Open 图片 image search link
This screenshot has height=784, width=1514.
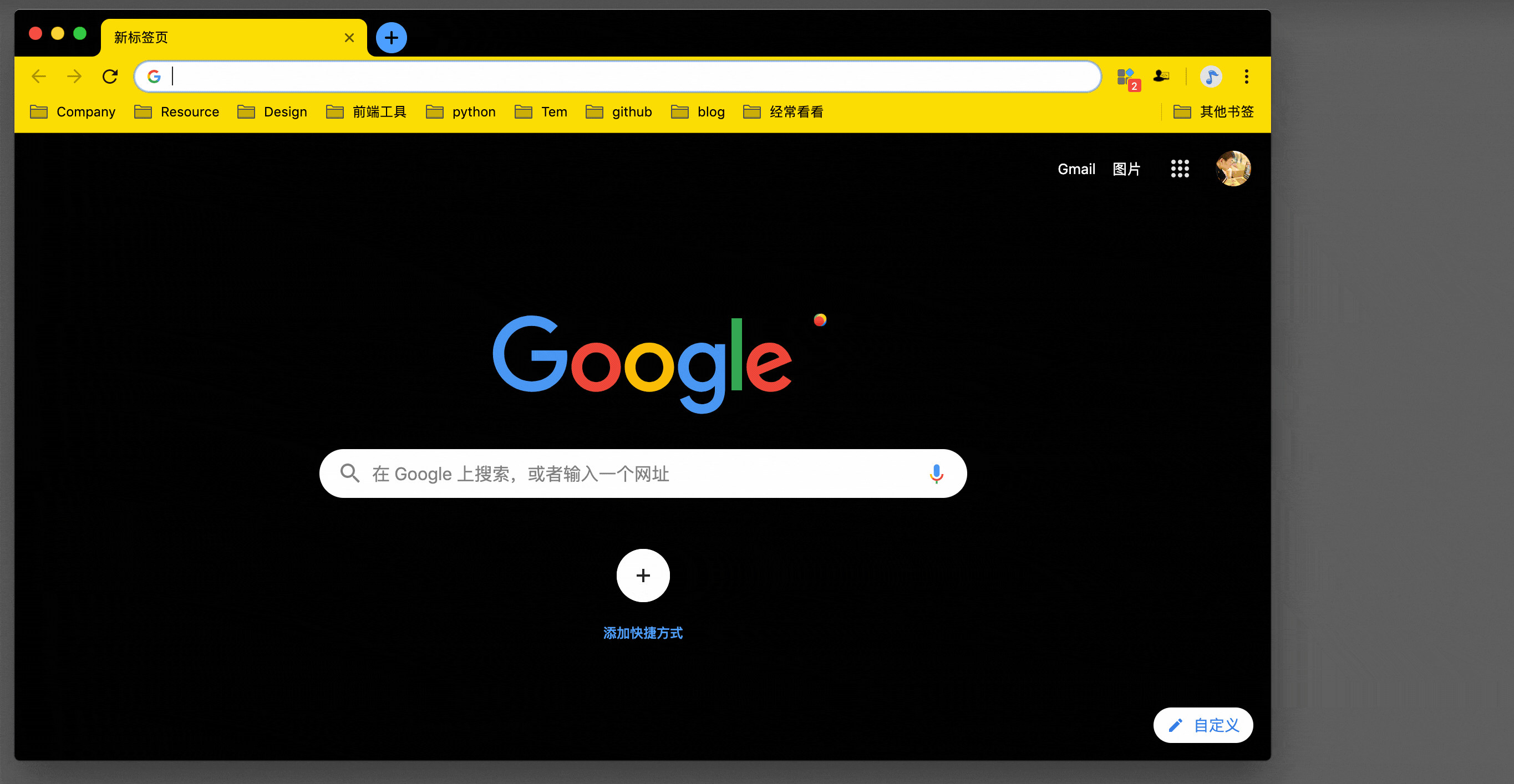tap(1126, 169)
